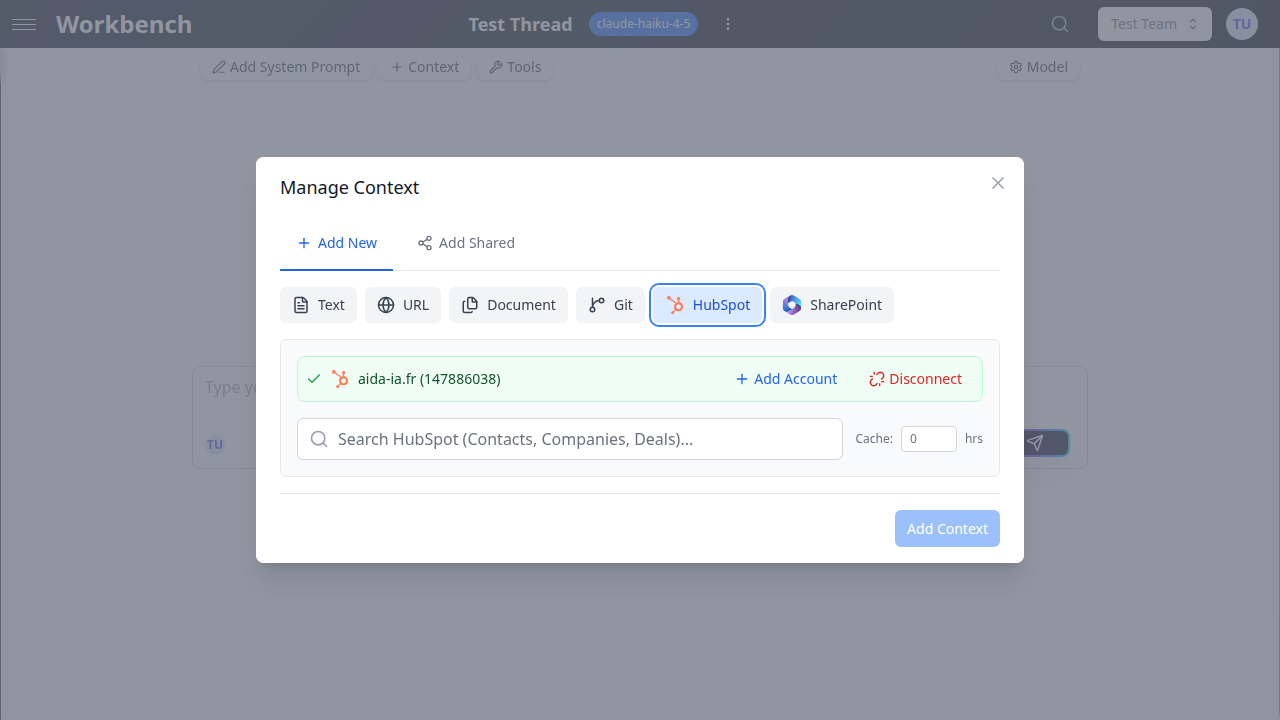This screenshot has height=720, width=1280.
Task: Click inside the HubSpot search field
Action: [x=569, y=439]
